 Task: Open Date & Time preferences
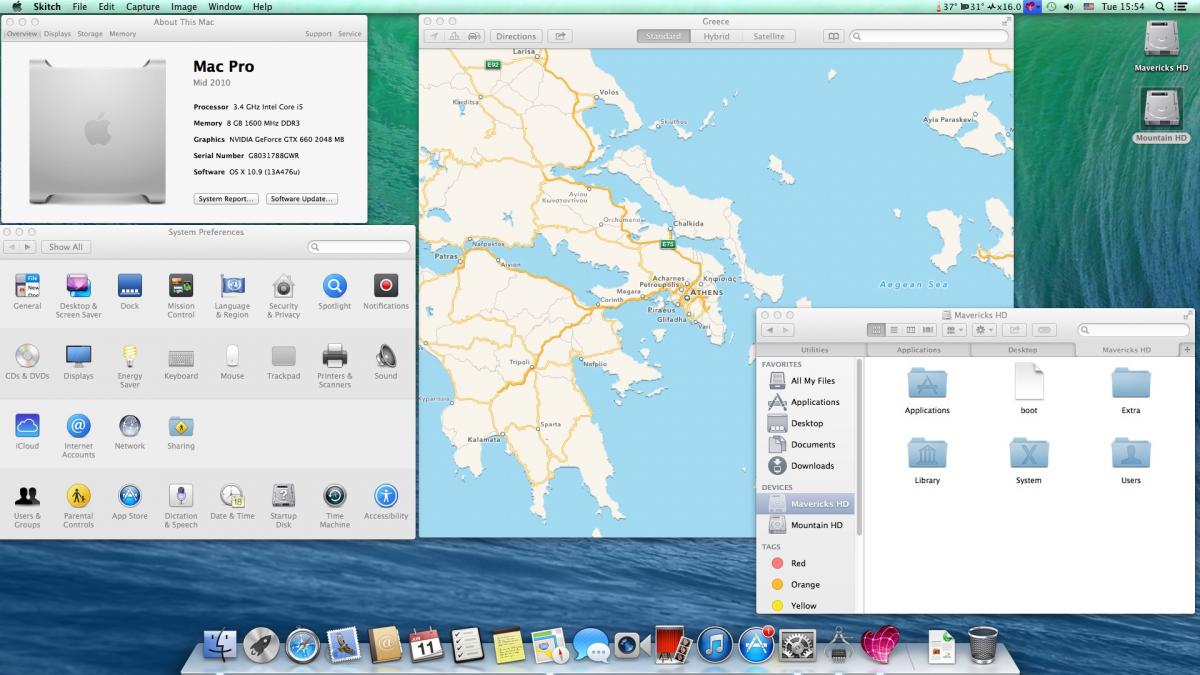[x=232, y=501]
